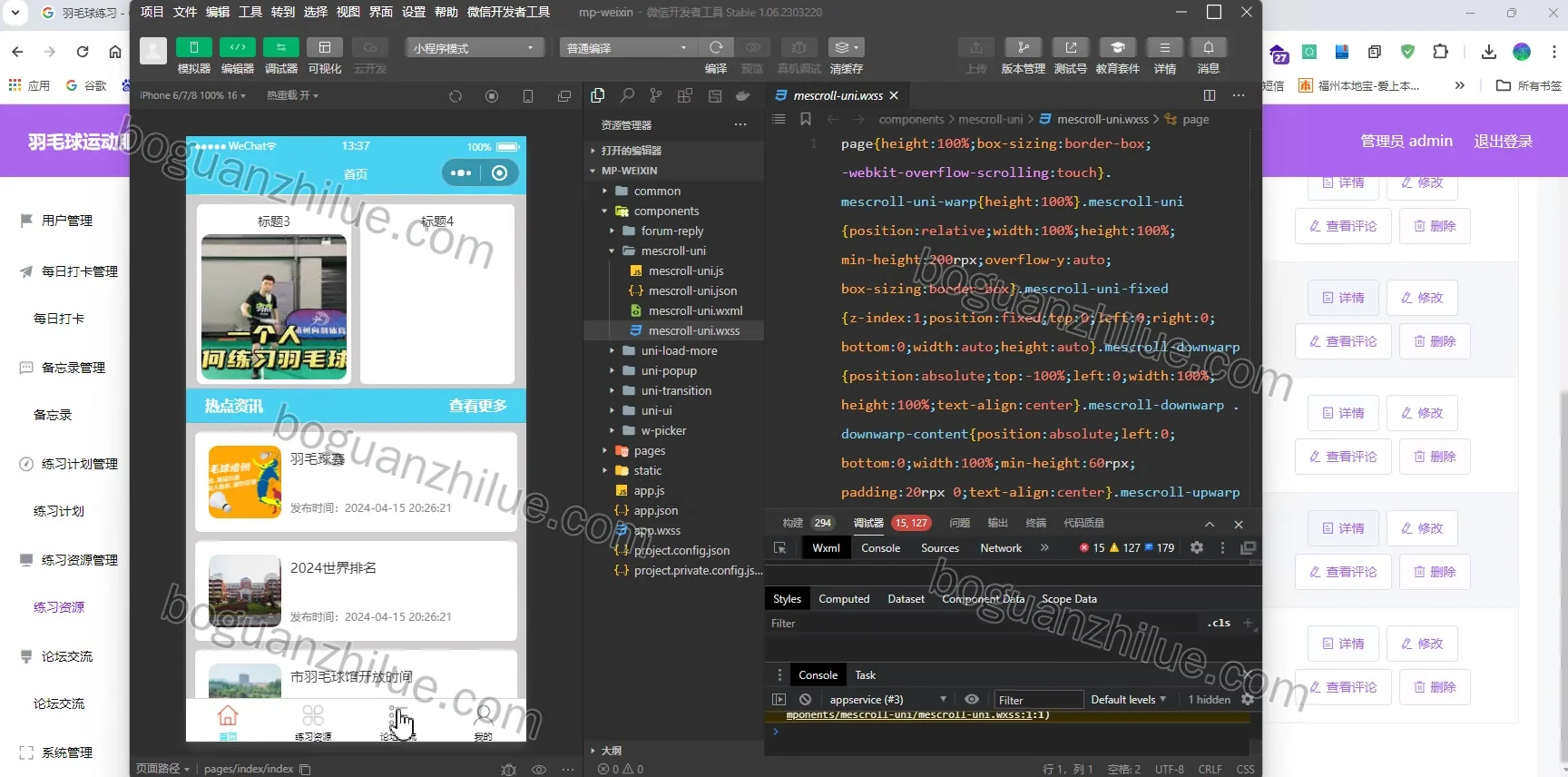The image size is (1568, 777).
Task: Activate the Wxml element picker icon
Action: tap(779, 548)
